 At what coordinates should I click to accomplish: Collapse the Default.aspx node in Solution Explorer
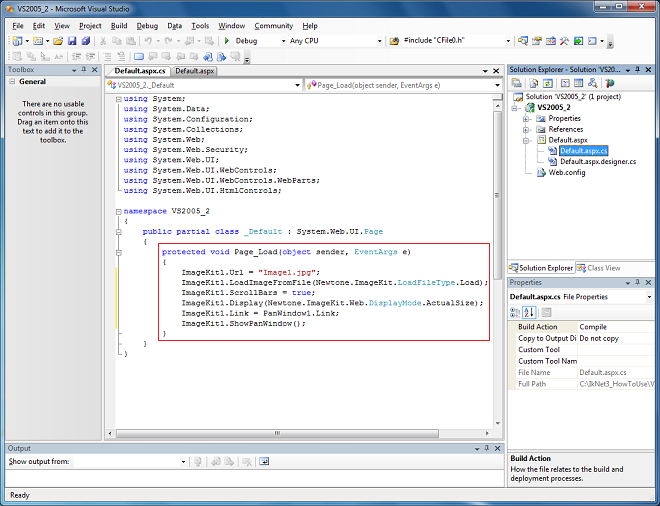[x=525, y=141]
